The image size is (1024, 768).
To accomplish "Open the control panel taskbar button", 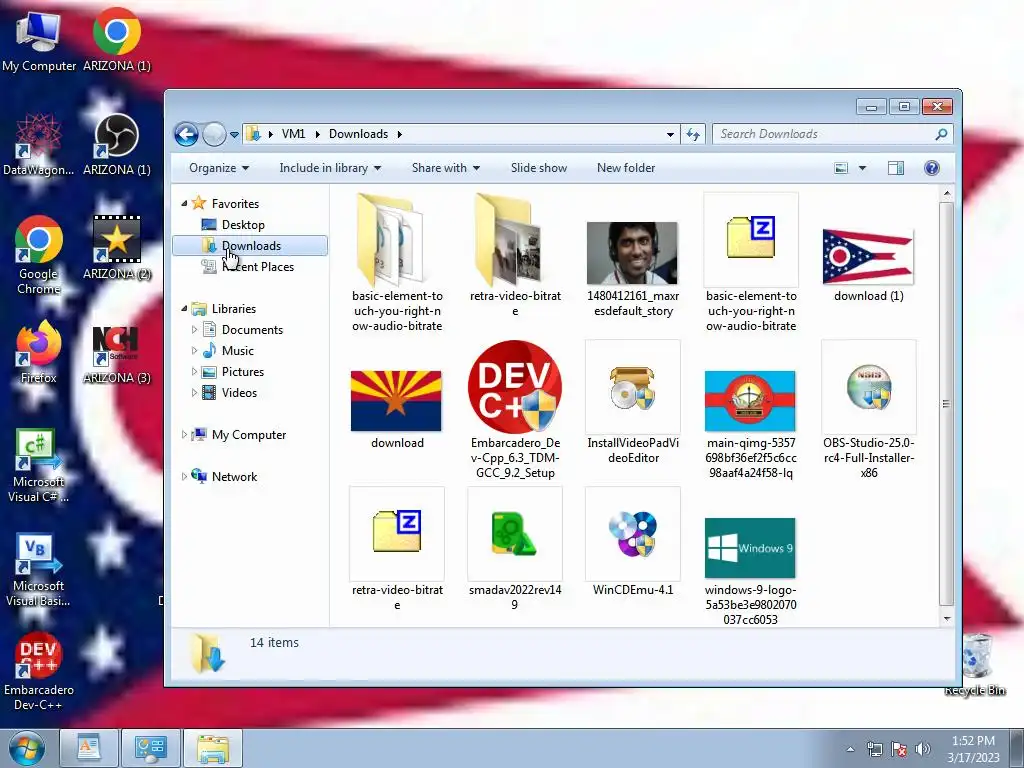I will pos(151,748).
